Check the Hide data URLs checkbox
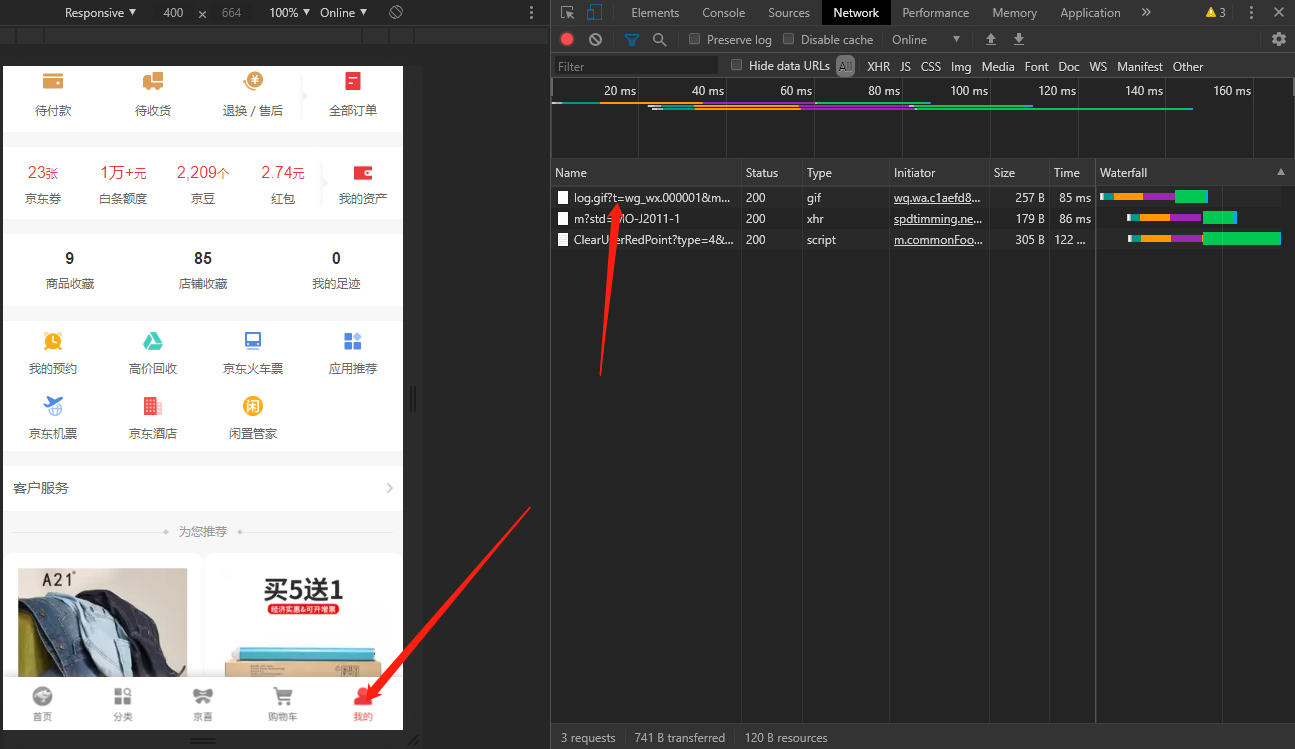The image size is (1295, 749). [x=737, y=65]
